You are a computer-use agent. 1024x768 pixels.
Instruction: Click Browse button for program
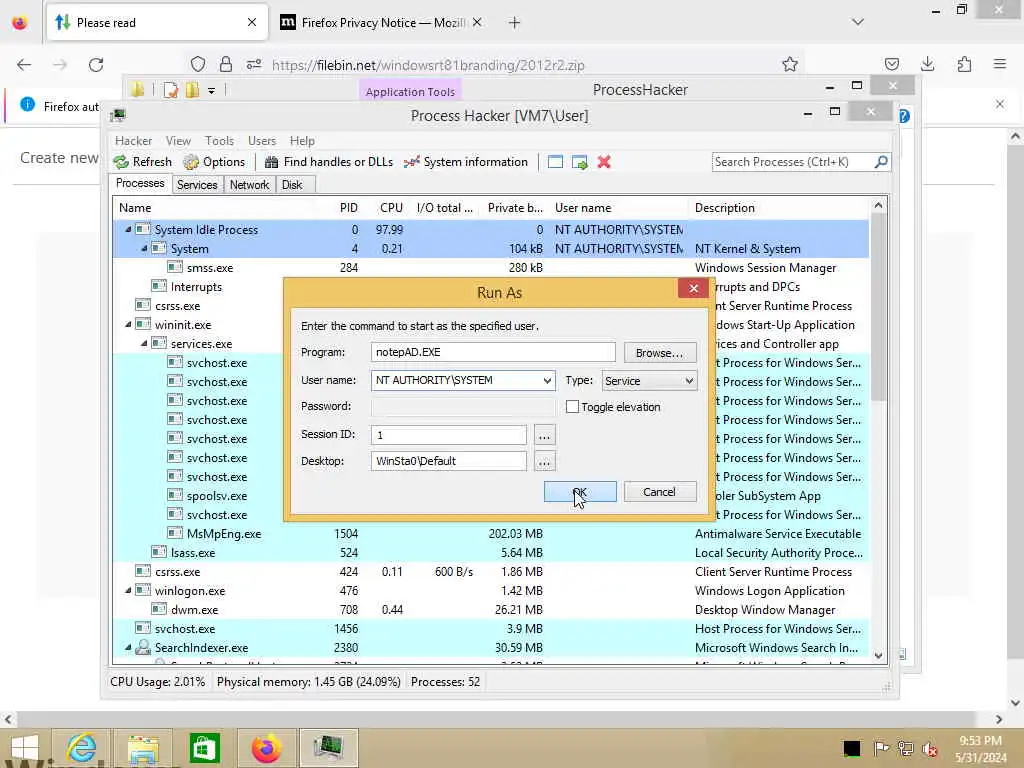pyautogui.click(x=660, y=353)
